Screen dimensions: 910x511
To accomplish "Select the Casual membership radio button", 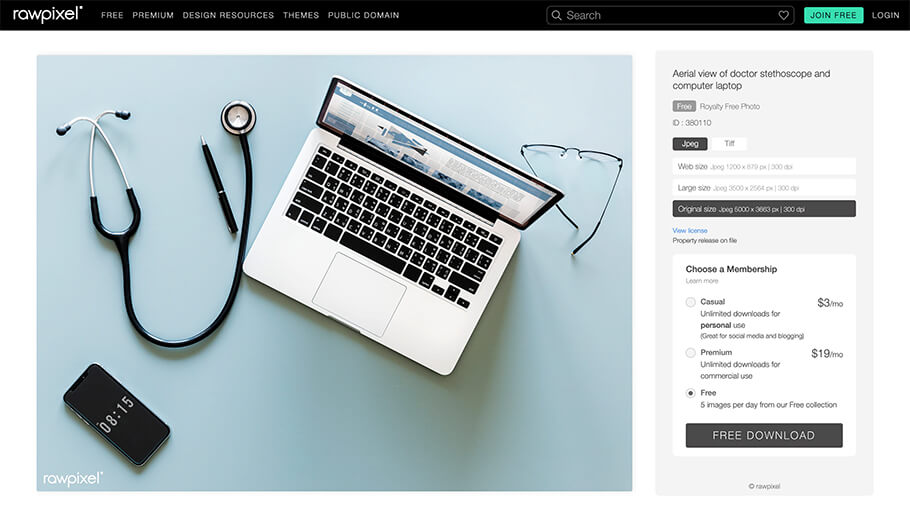I will (x=690, y=302).
